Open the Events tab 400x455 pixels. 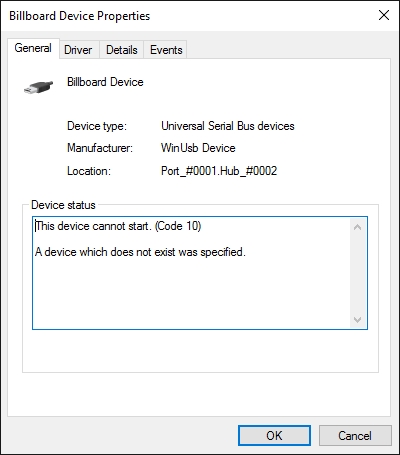166,50
